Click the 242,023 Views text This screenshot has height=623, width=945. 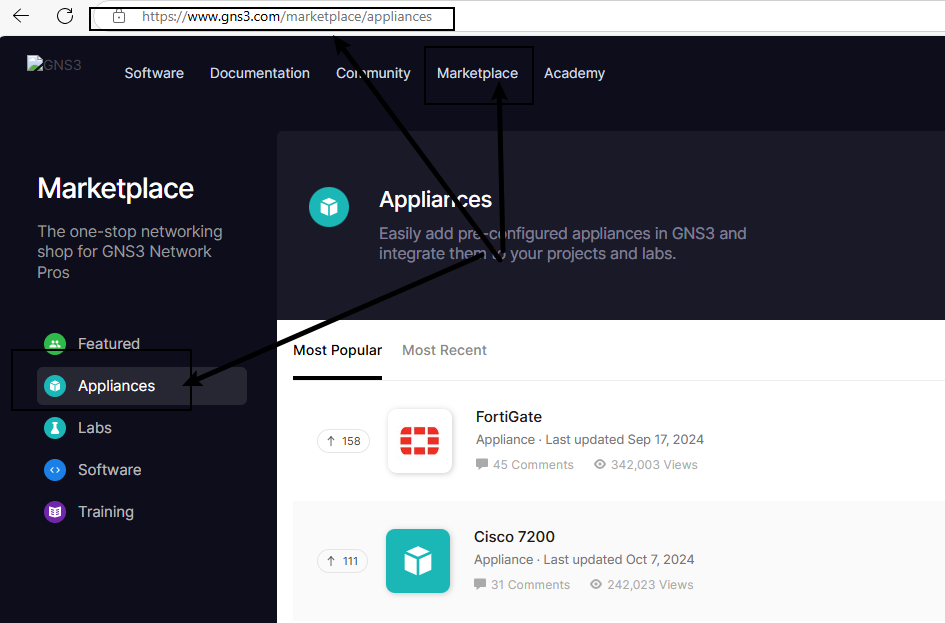[x=650, y=584]
